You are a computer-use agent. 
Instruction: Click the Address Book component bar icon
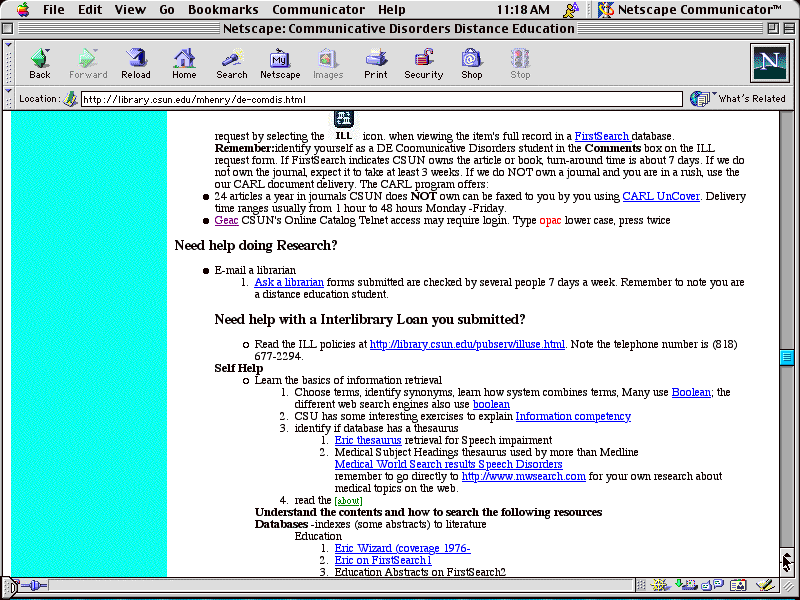[x=738, y=585]
